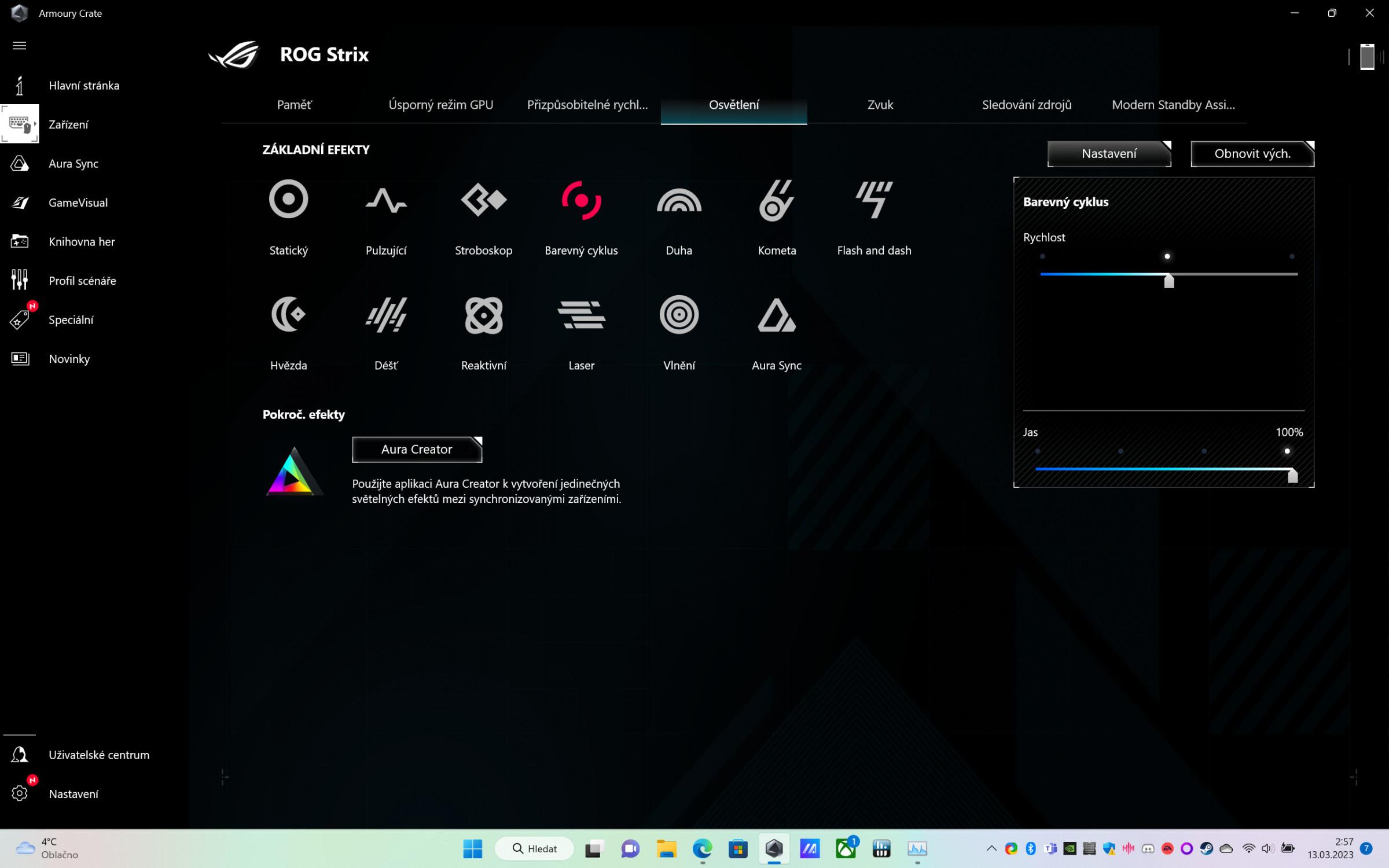Click the Hledat taskbar search box
The image size is (1389, 868).
click(x=534, y=849)
